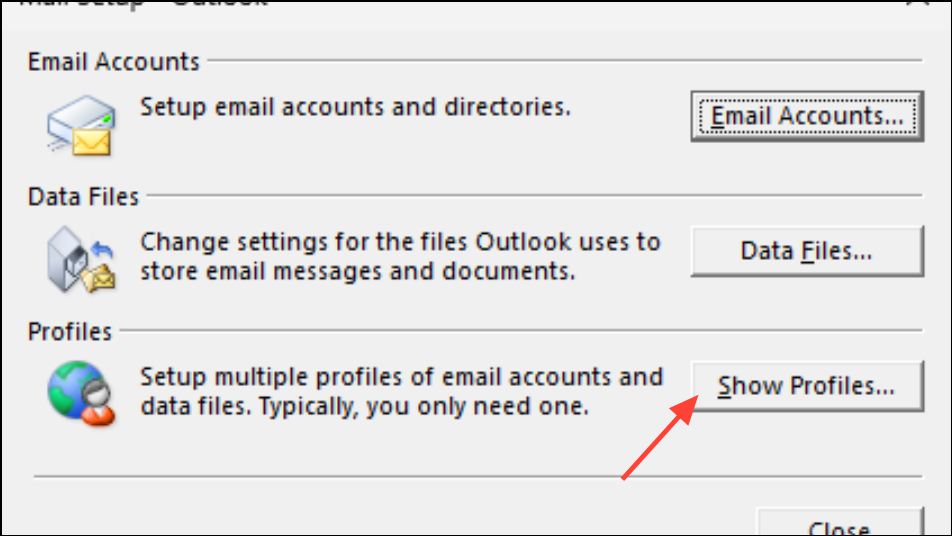
Task: Click the text 'Setup multiple profiles of email accounts and'
Action: [402, 377]
